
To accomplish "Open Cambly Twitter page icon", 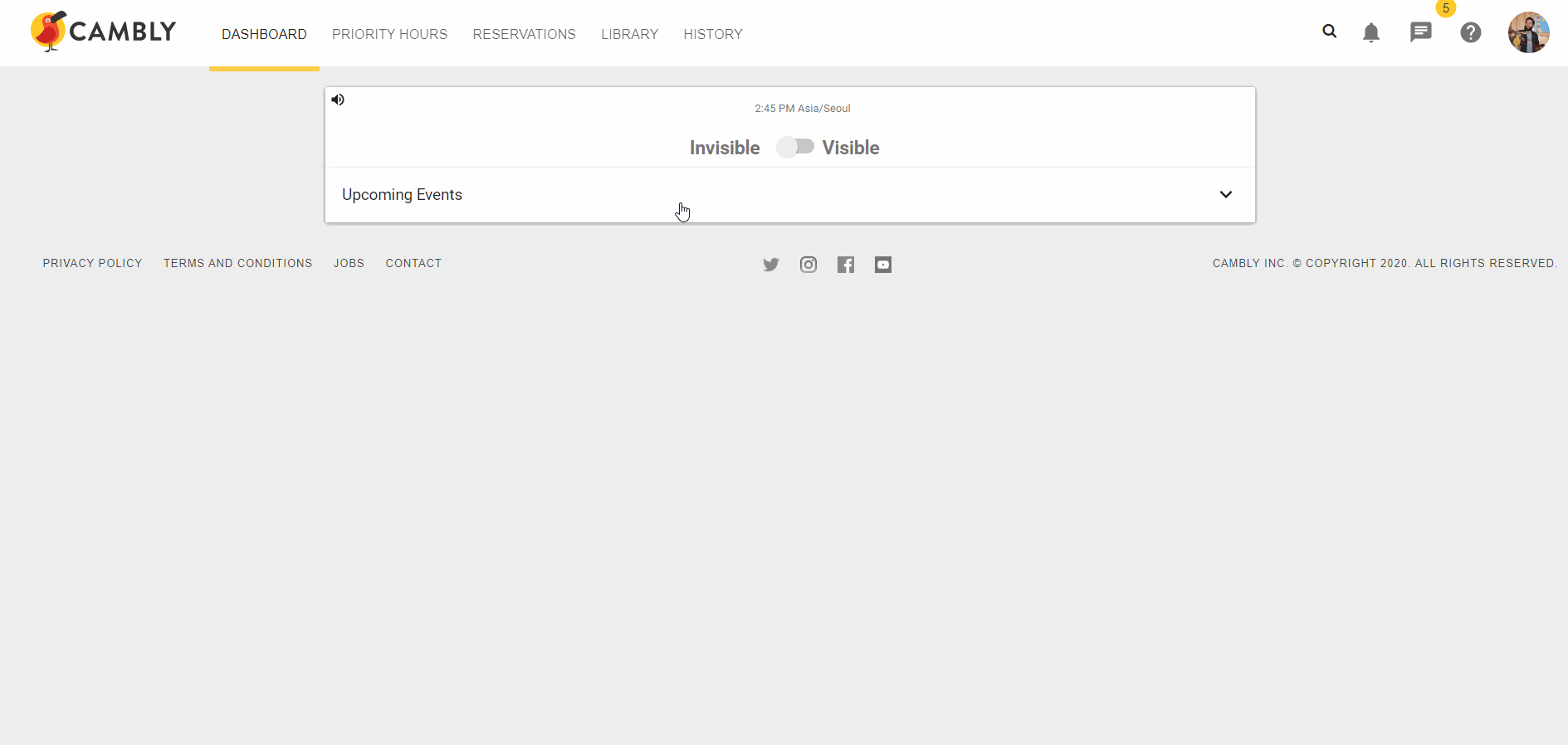I will (771, 265).
